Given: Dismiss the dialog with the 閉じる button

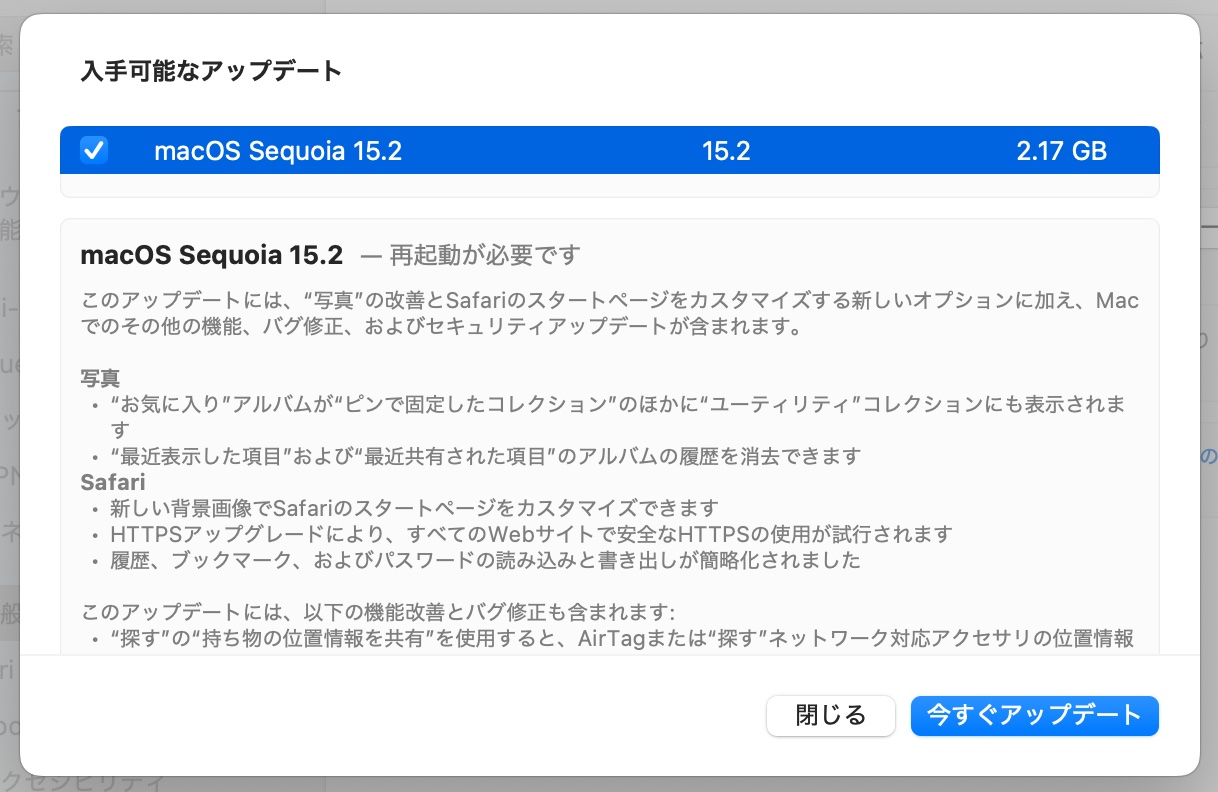Looking at the screenshot, I should coord(830,715).
